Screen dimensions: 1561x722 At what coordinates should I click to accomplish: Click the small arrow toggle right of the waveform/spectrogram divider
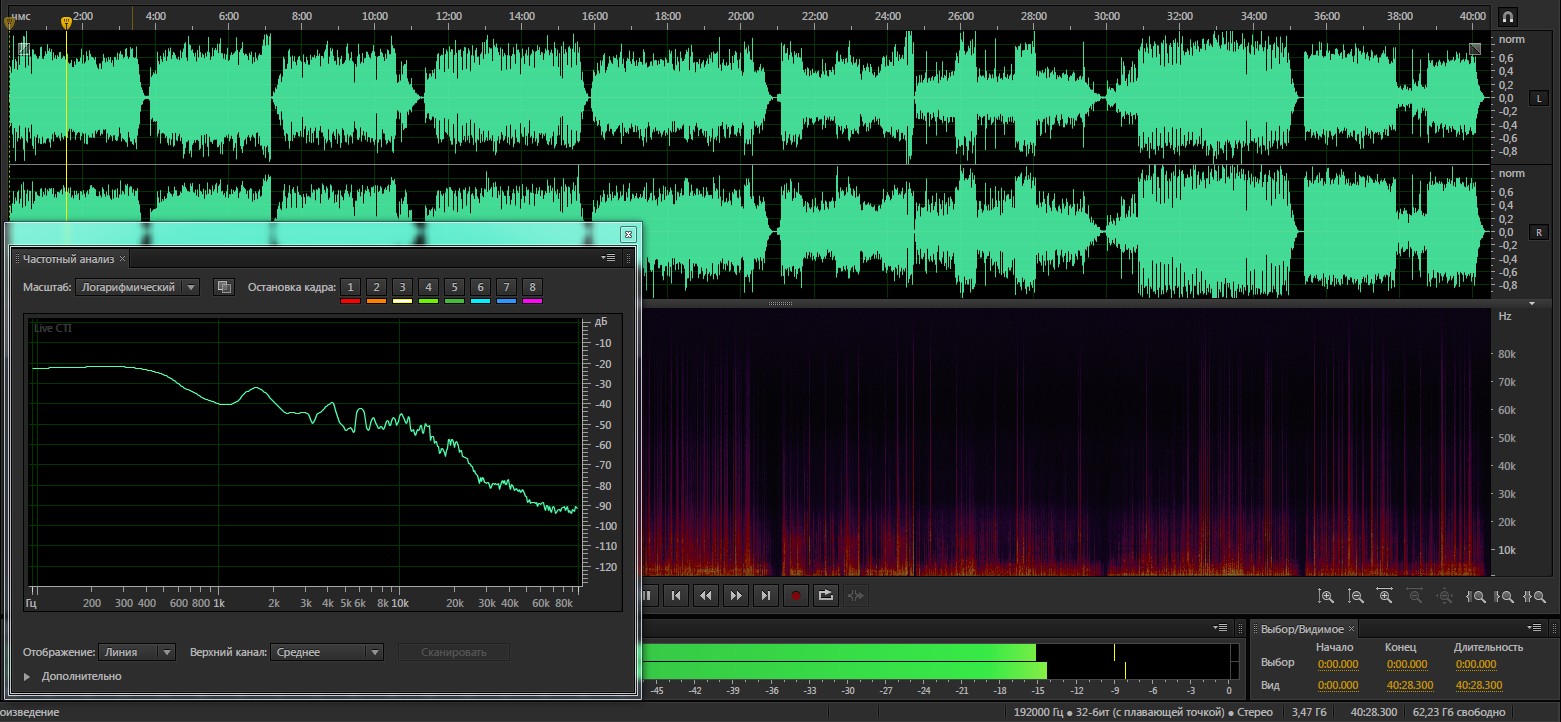pyautogui.click(x=1531, y=302)
